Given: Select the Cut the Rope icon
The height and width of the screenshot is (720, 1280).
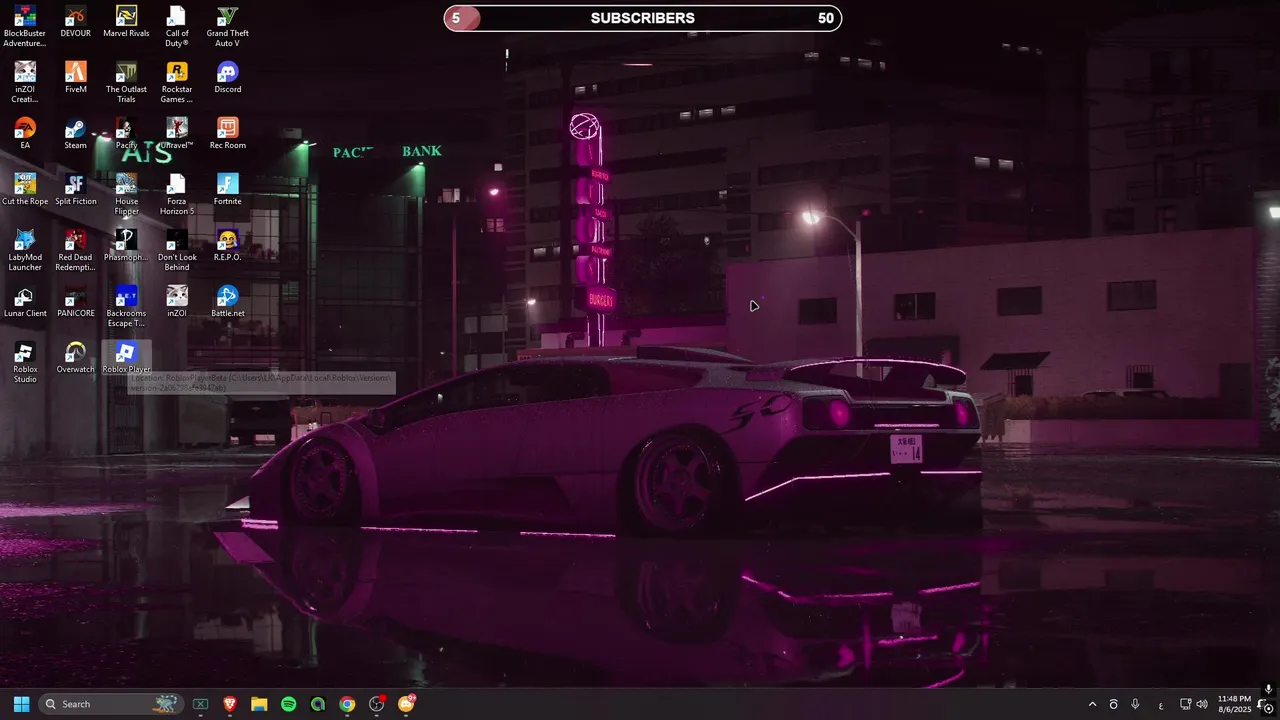Looking at the screenshot, I should [x=25, y=190].
